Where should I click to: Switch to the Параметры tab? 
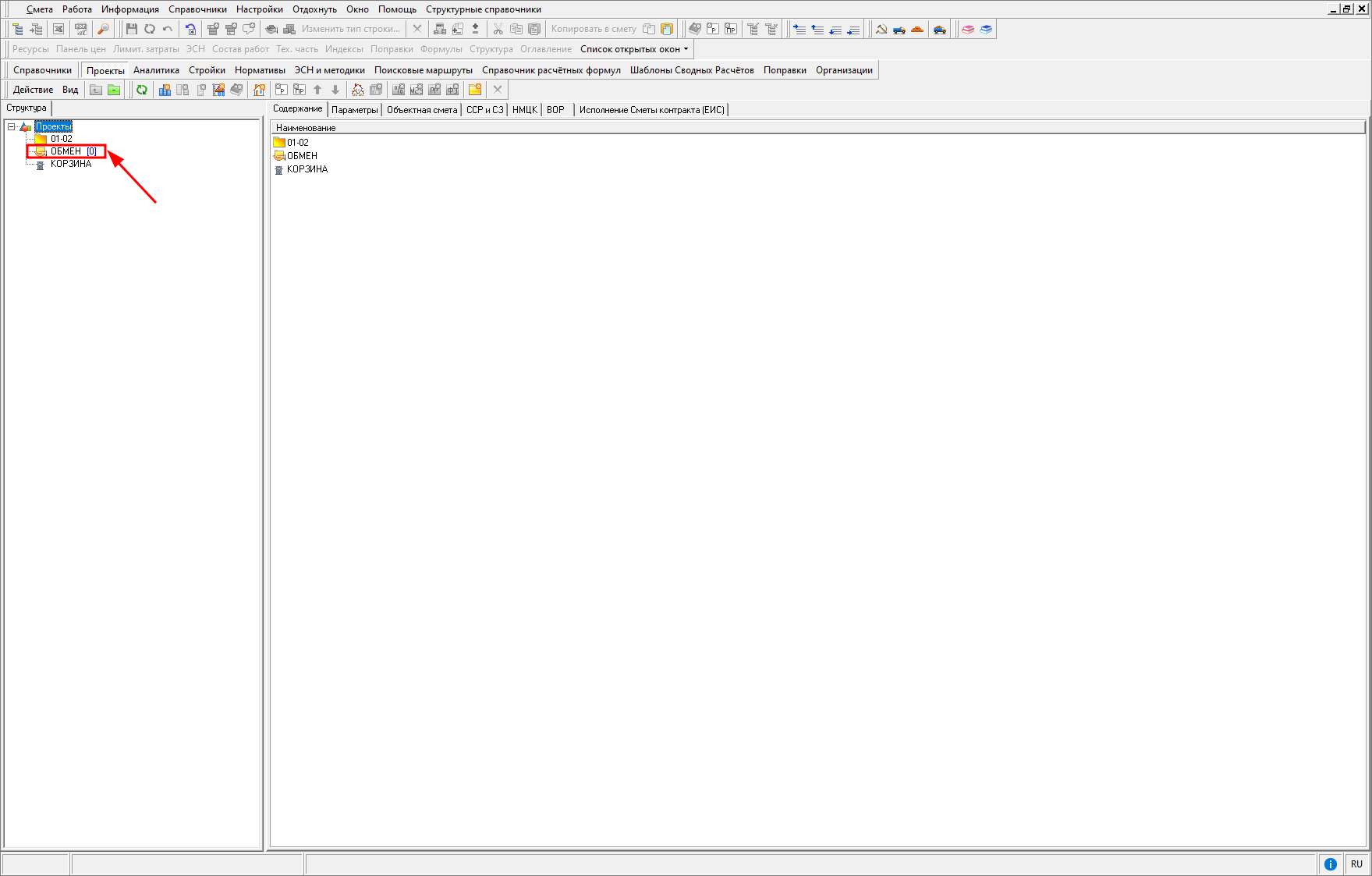tap(355, 110)
